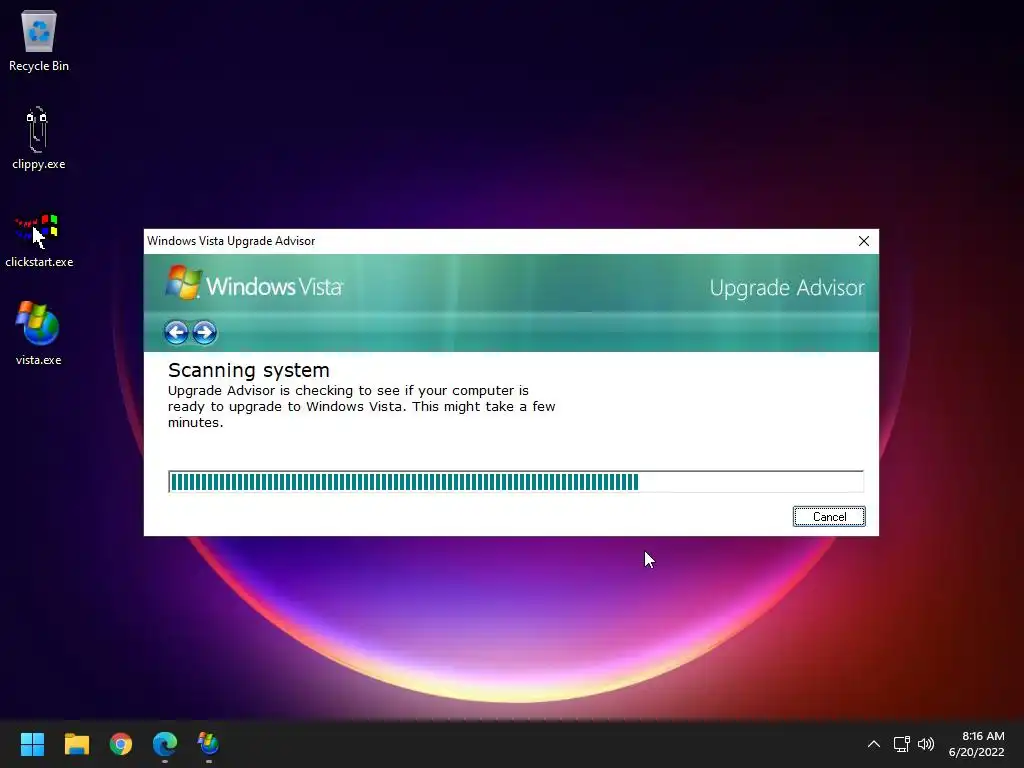
Task: Cancel the system scan
Action: (829, 517)
